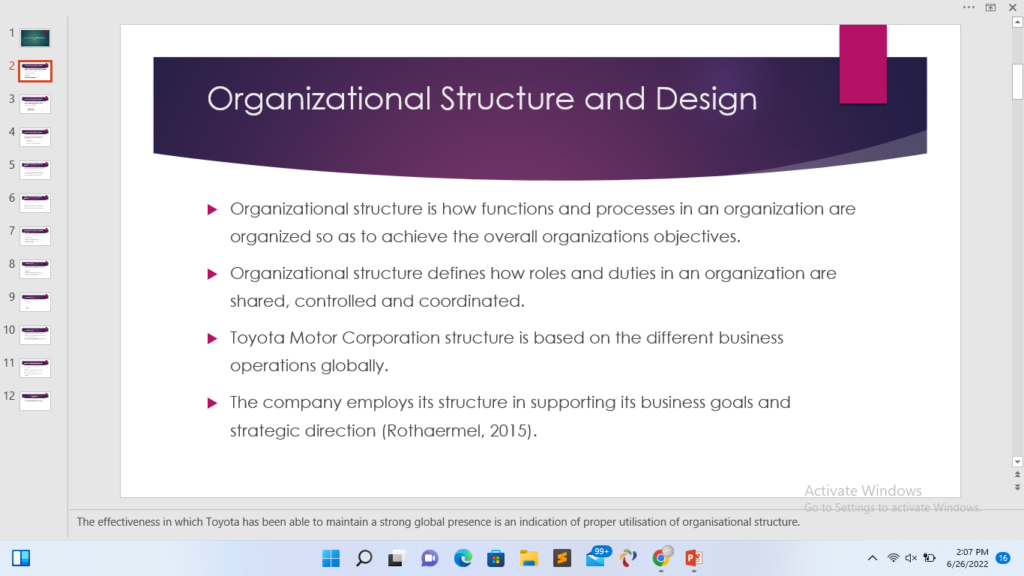This screenshot has width=1024, height=576.
Task: Click the speaker notes text about Toyota effectiveness
Action: pyautogui.click(x=438, y=522)
